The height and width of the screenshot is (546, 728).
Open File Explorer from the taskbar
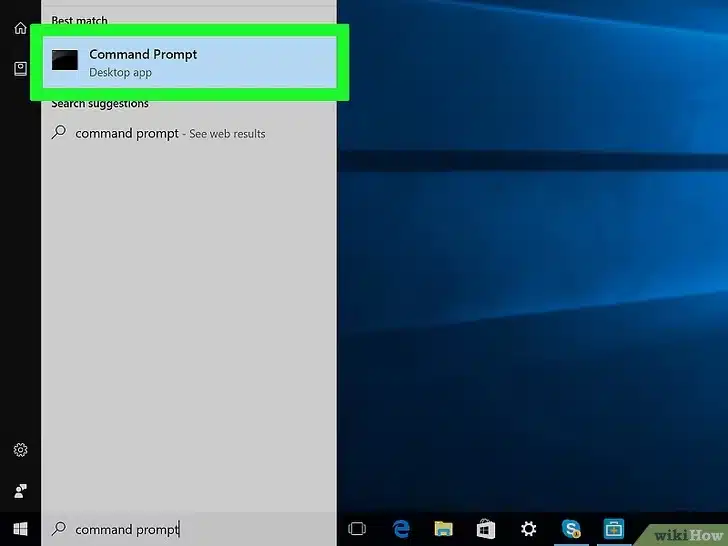[x=443, y=529]
